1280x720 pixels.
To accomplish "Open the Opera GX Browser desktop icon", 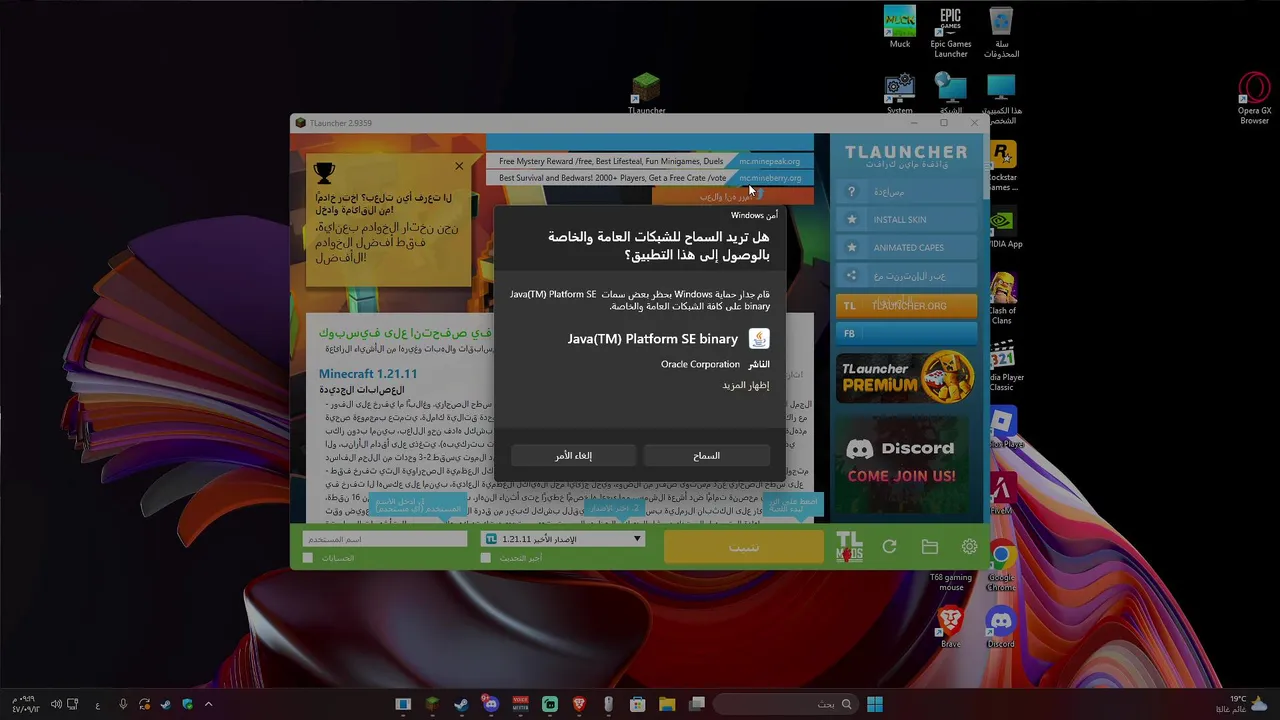I will coord(1254,98).
